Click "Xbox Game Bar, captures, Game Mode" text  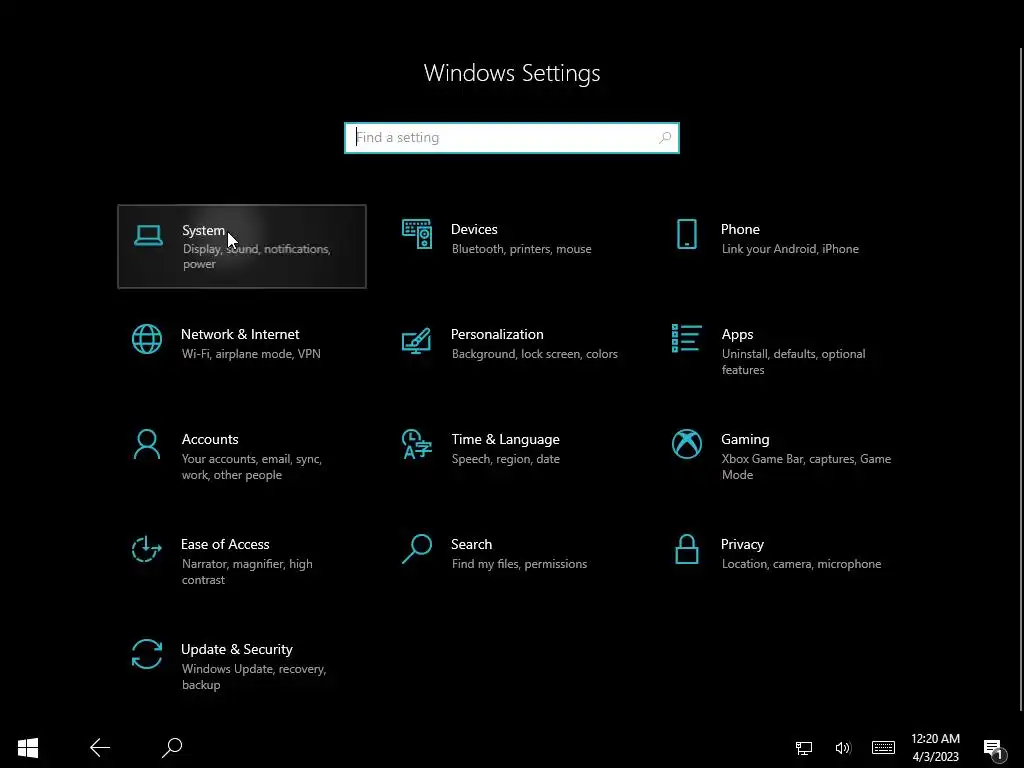click(807, 467)
